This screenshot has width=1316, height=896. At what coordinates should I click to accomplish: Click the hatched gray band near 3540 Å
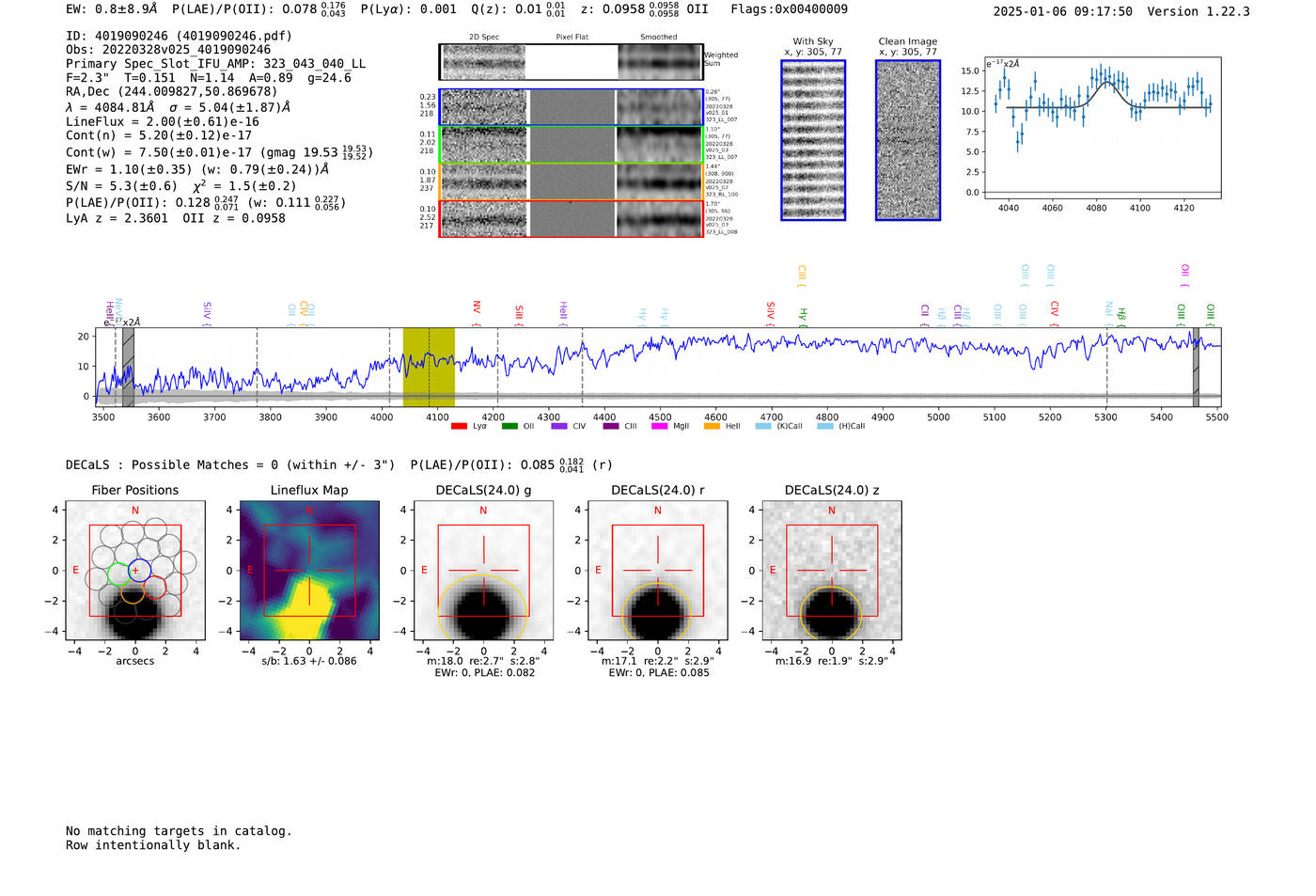[128, 367]
